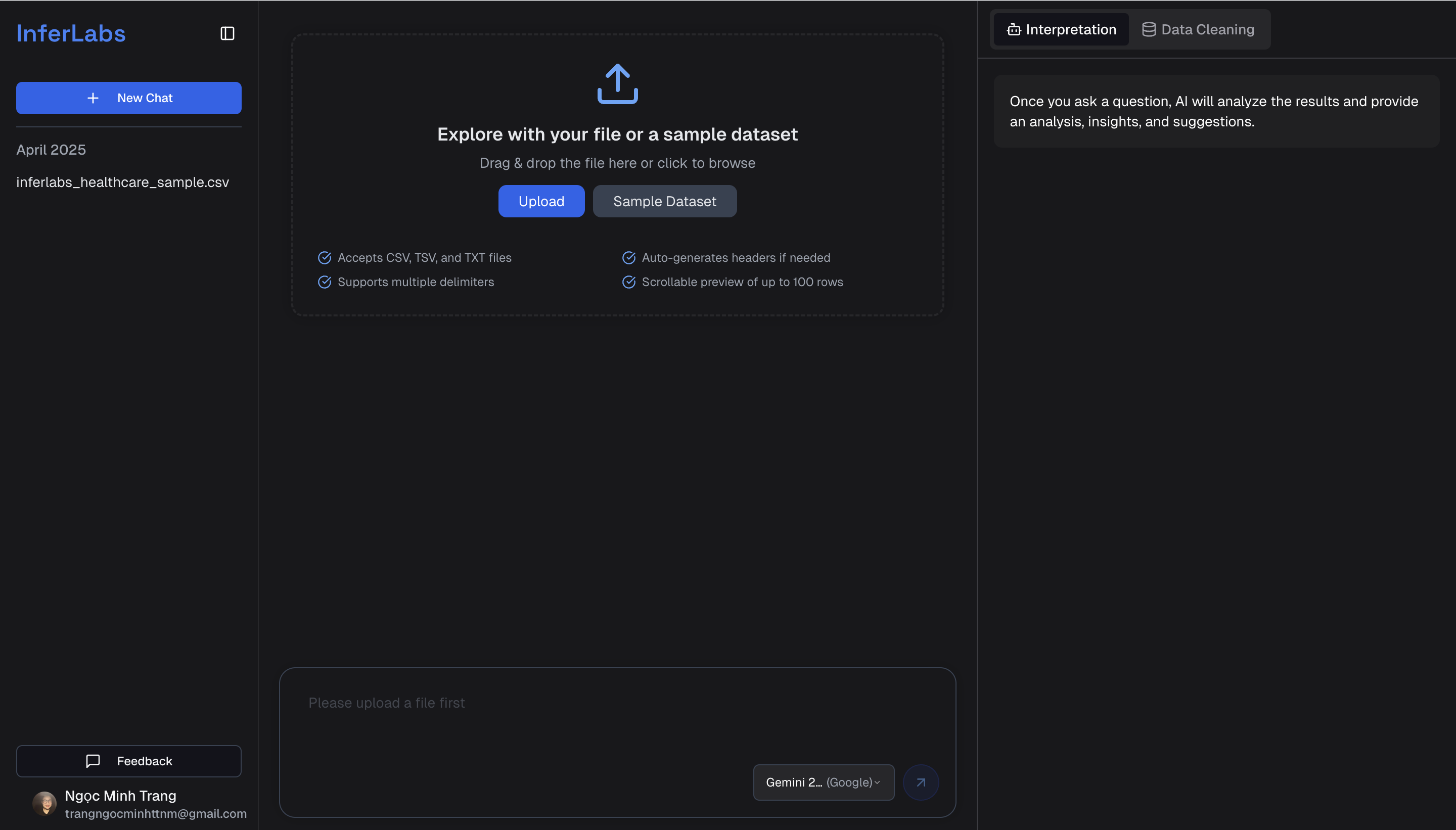Click the user name Ngọc Minh Trang

point(120,796)
